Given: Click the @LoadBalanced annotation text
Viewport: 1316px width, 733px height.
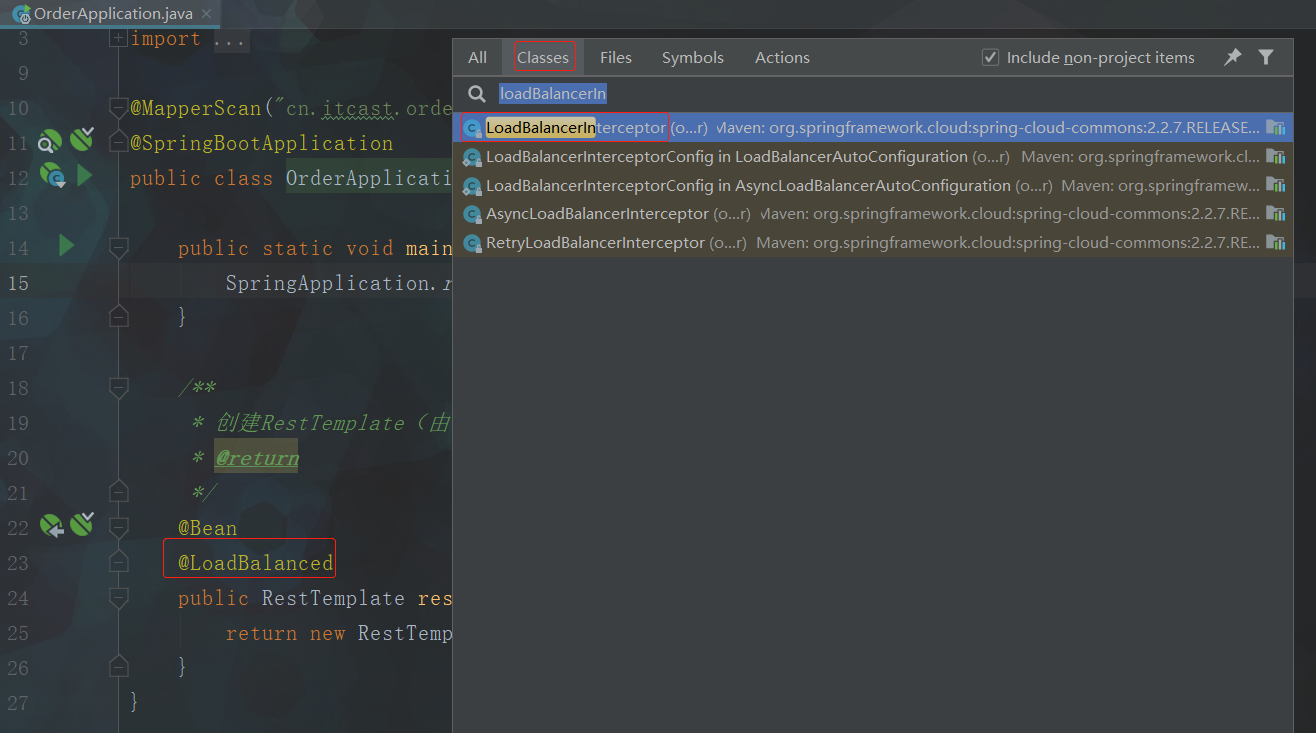Looking at the screenshot, I should 256,563.
